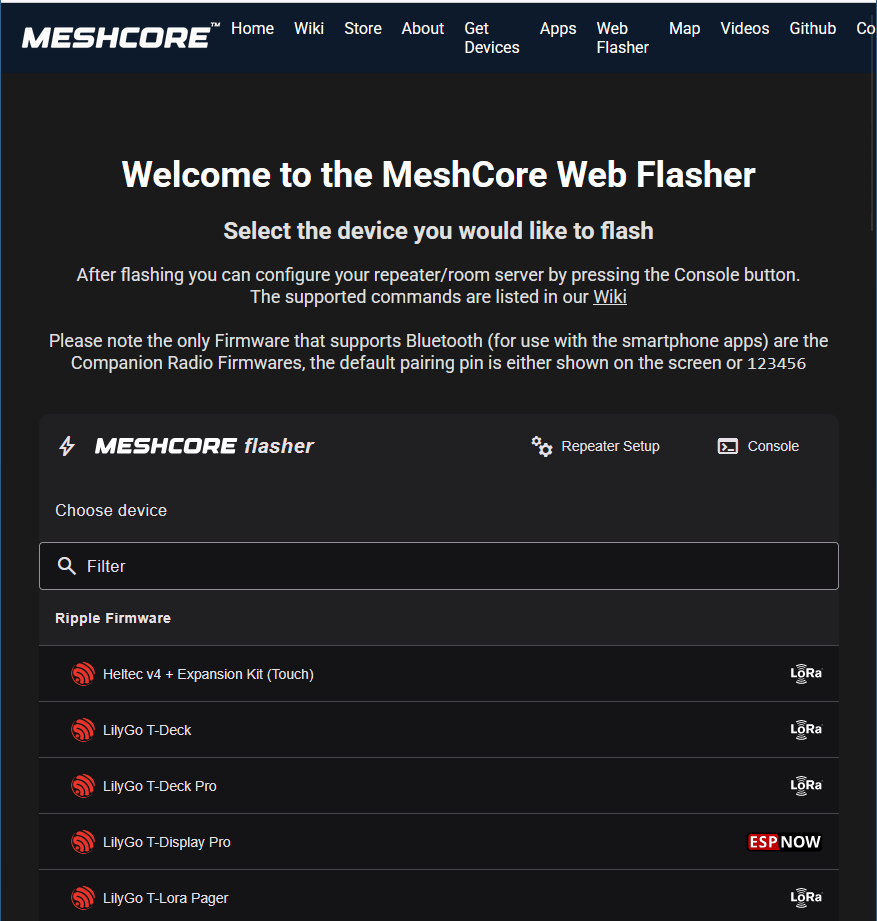877x921 pixels.
Task: Click Espressif icon beside LilyGo T-Lora Pager
Action: click(x=82, y=898)
